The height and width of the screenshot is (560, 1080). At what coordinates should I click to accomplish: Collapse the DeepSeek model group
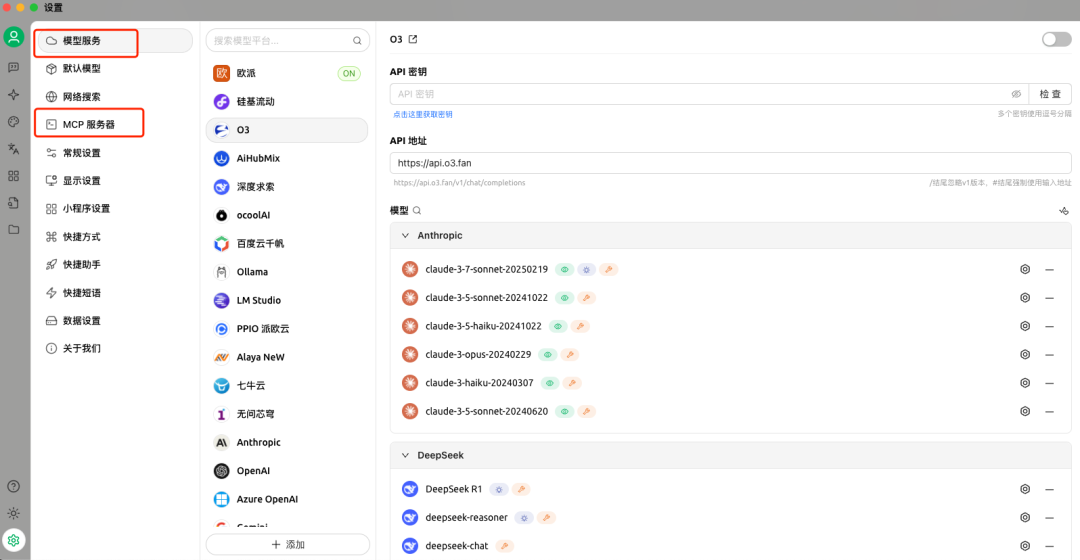click(x=405, y=455)
